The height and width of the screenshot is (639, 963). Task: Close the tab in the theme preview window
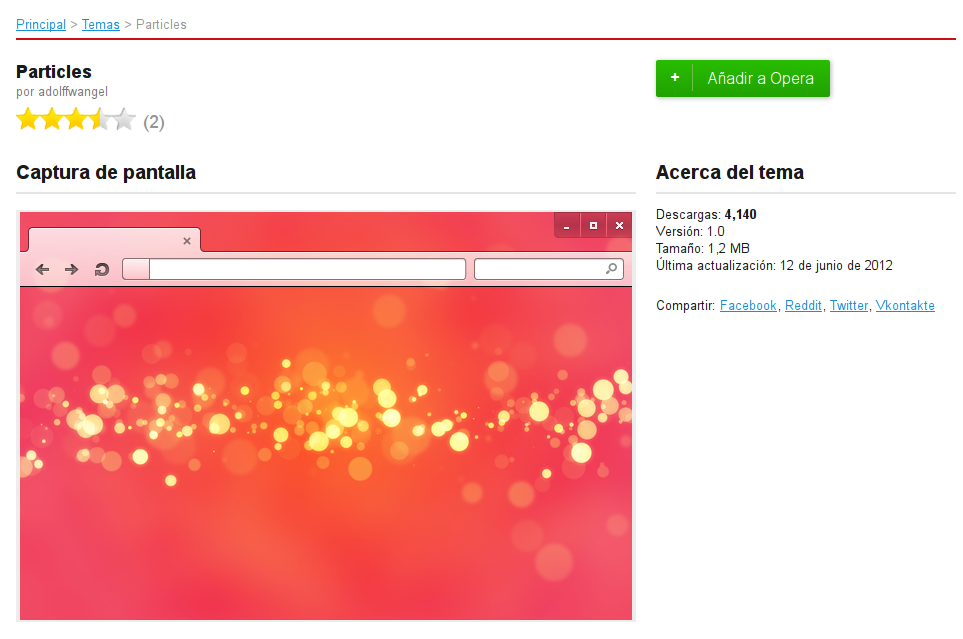coord(186,240)
